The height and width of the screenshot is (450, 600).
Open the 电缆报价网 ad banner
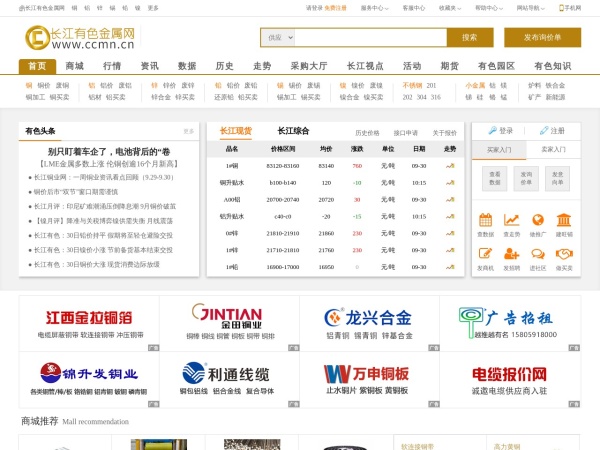[x=510, y=380]
